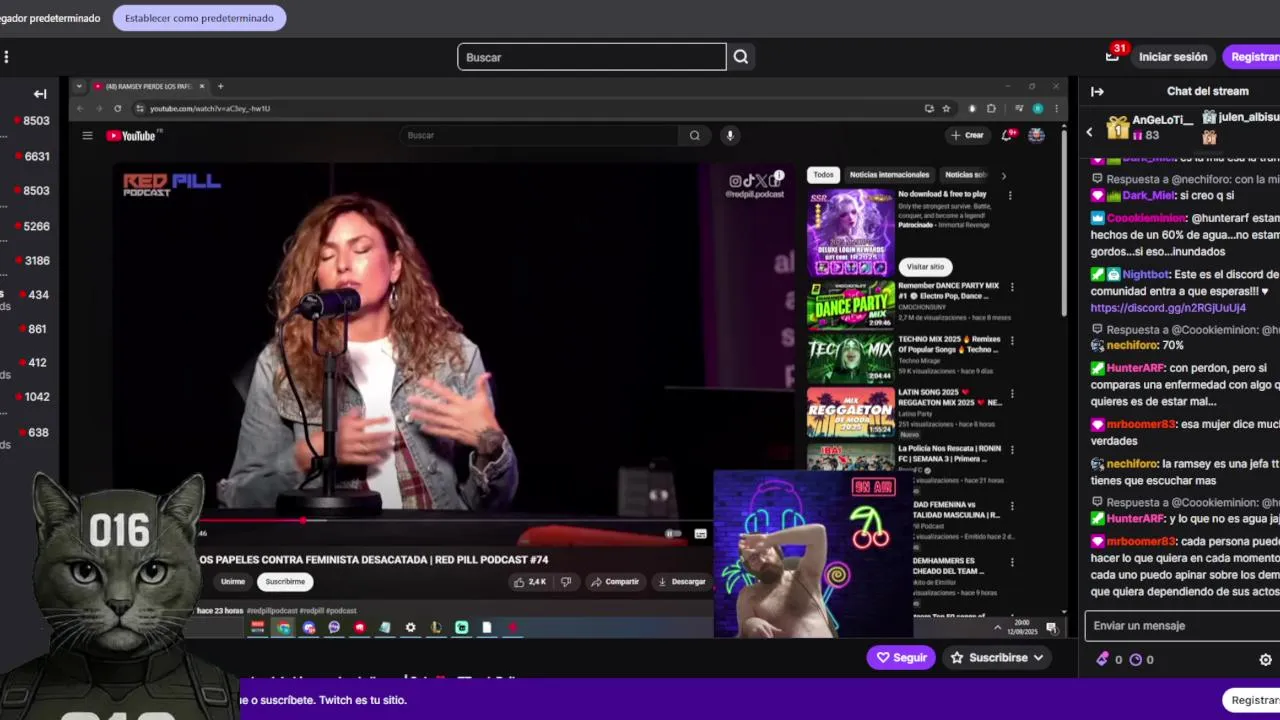
Task: Click username HunterARF in 'con perdon' message
Action: point(1135,368)
